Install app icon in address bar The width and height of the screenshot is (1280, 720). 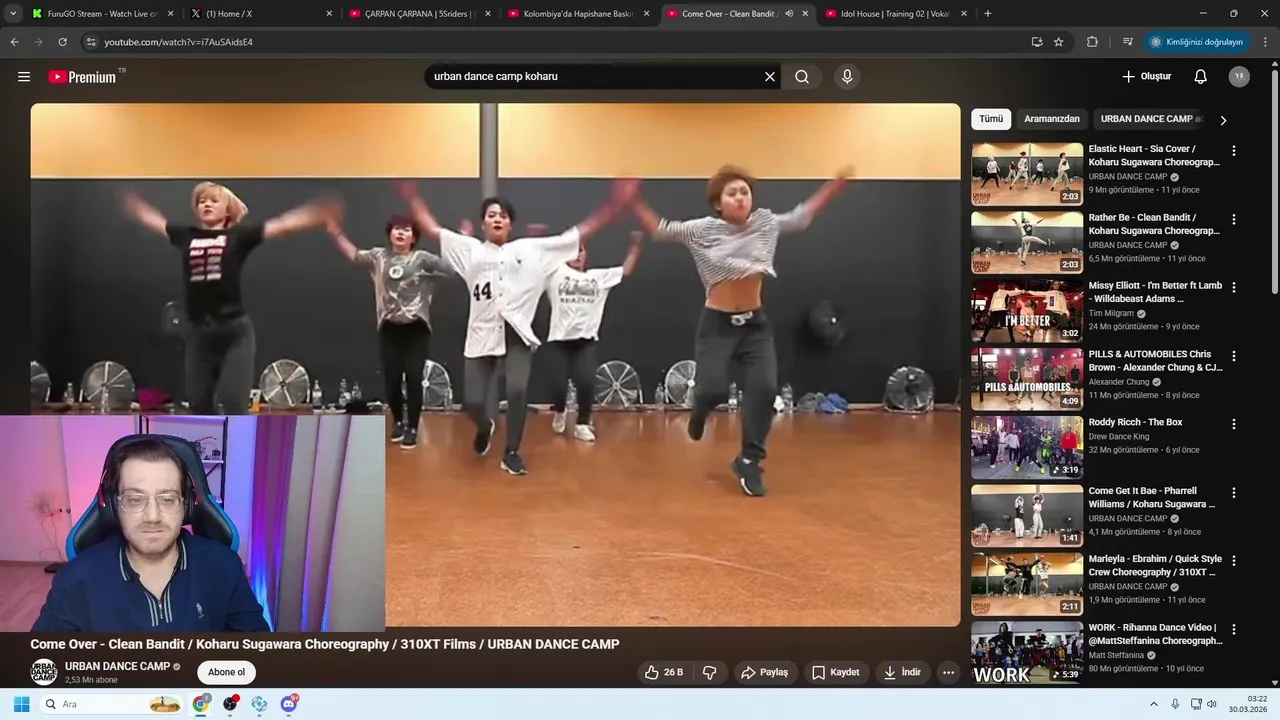[1037, 42]
